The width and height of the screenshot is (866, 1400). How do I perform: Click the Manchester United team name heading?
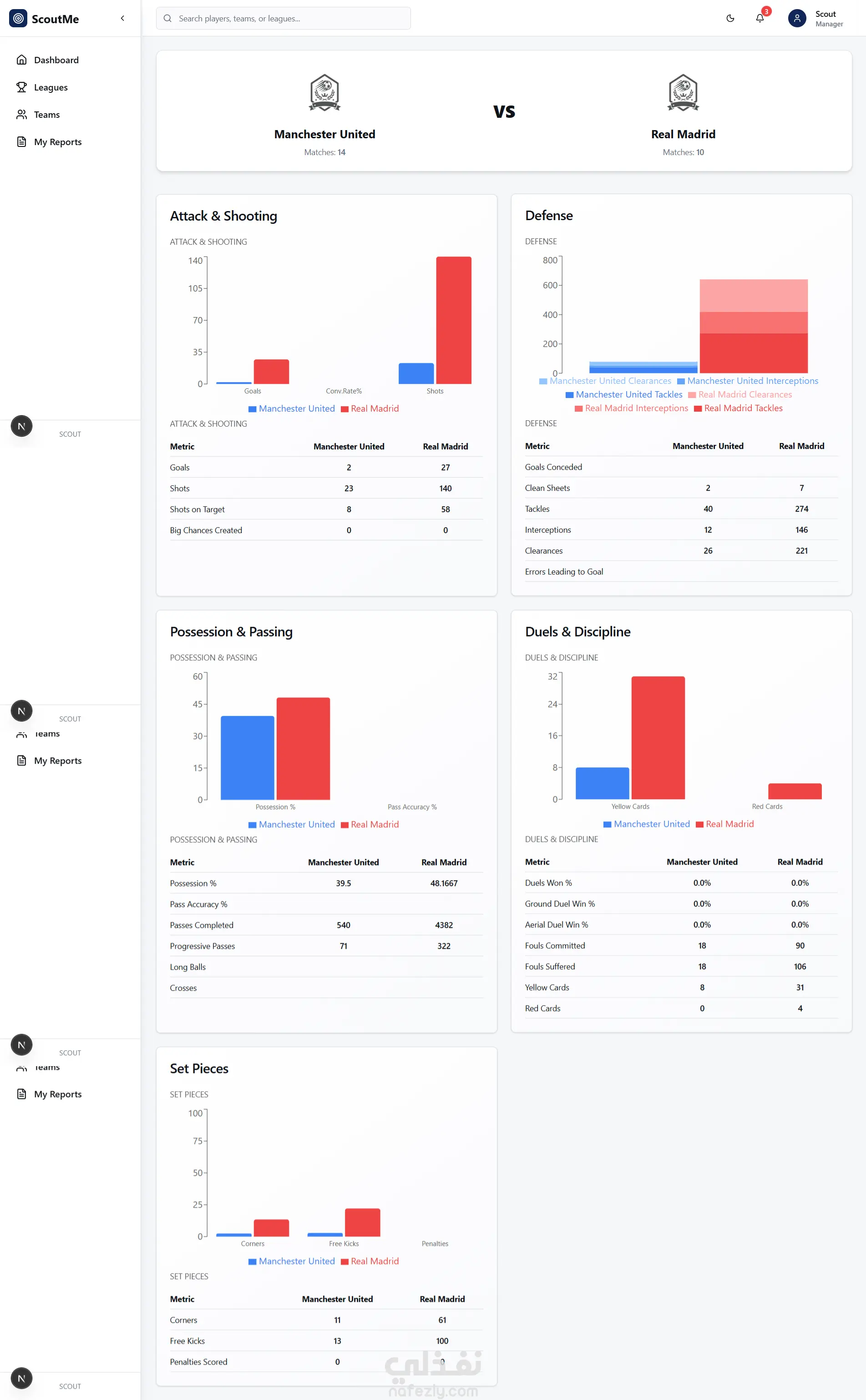pos(325,134)
